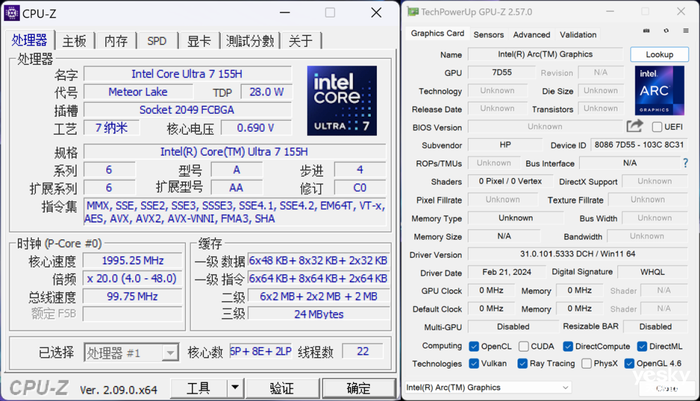Click the 22 thread count value

coord(362,351)
